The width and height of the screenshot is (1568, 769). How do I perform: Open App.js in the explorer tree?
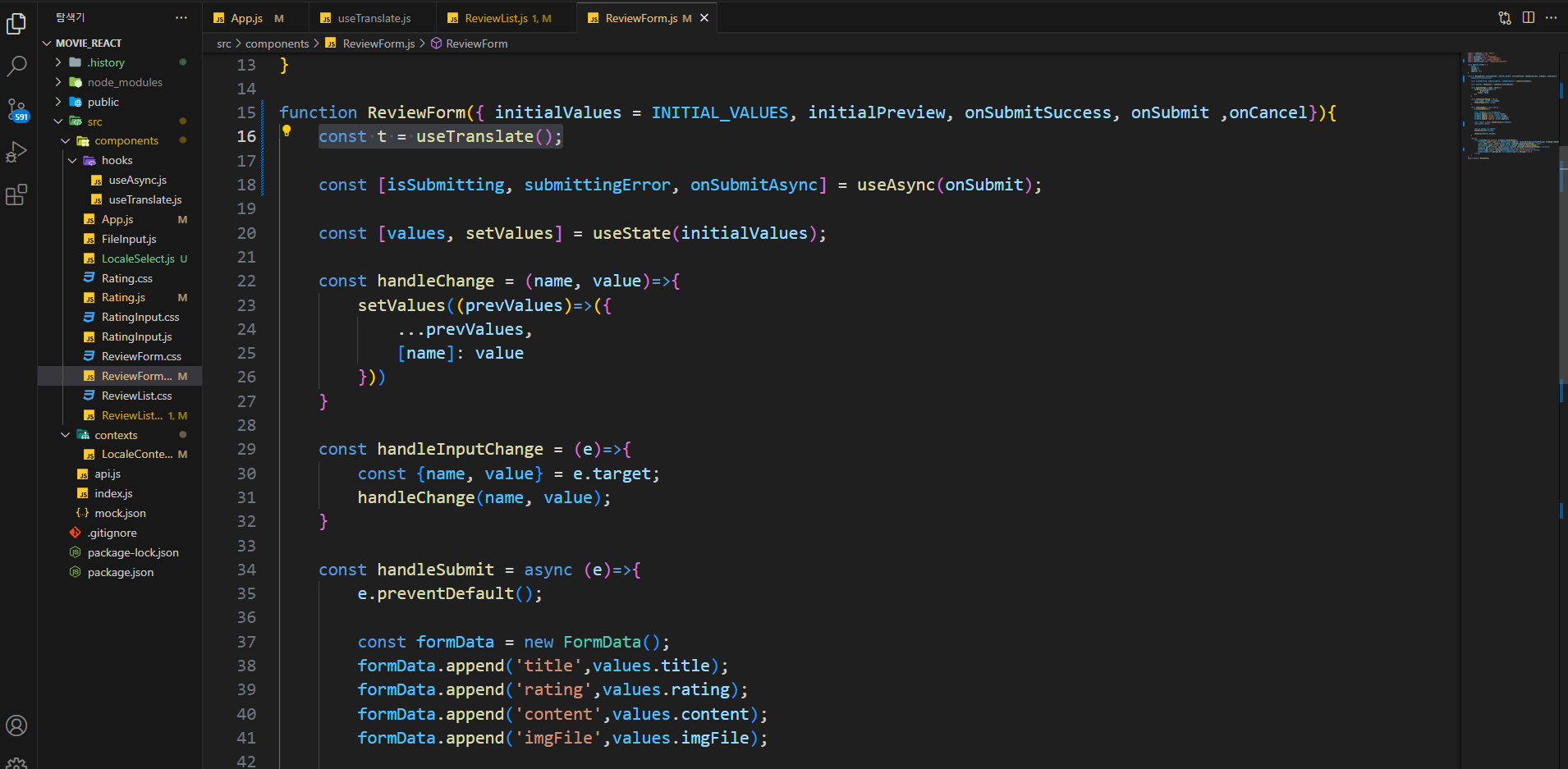click(x=120, y=219)
